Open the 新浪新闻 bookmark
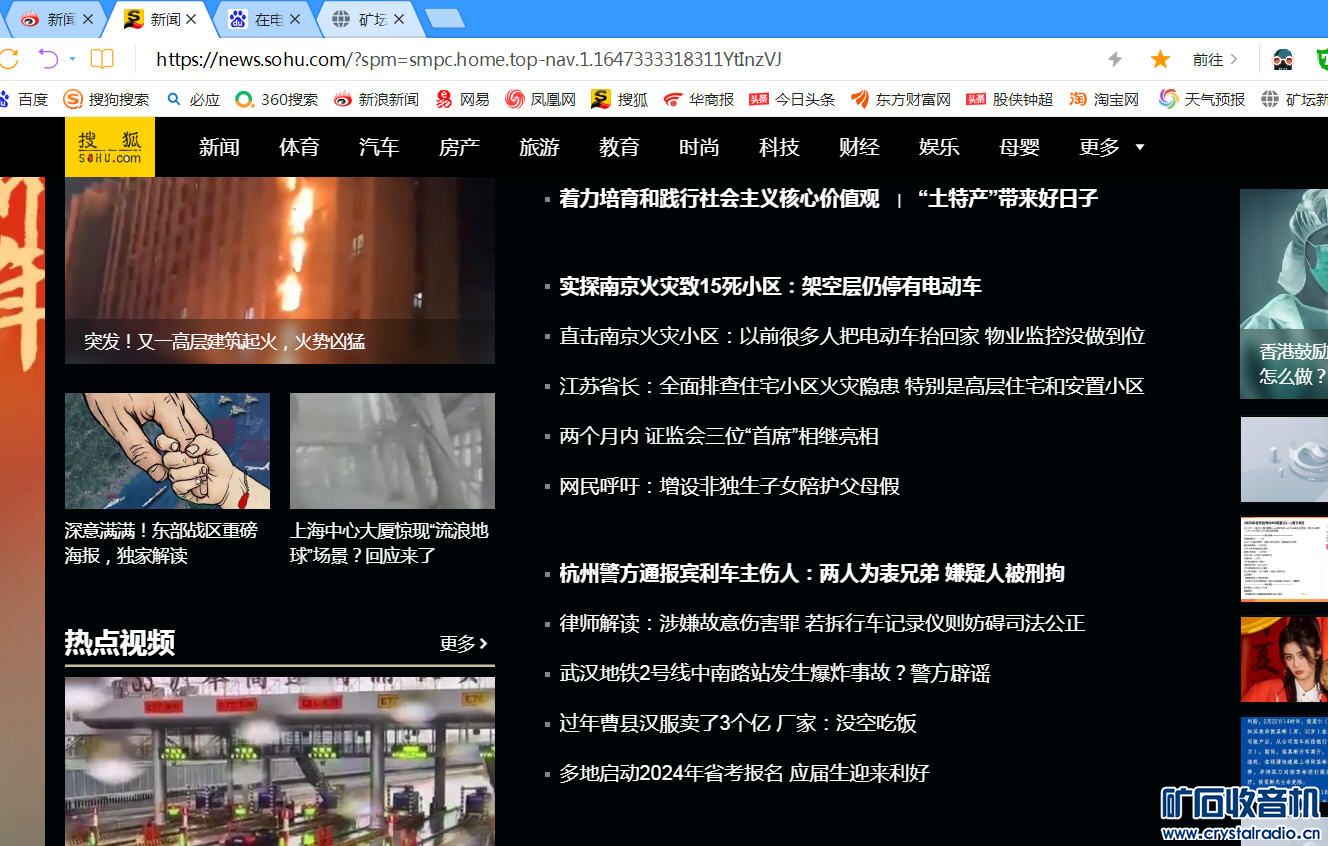 coord(376,99)
